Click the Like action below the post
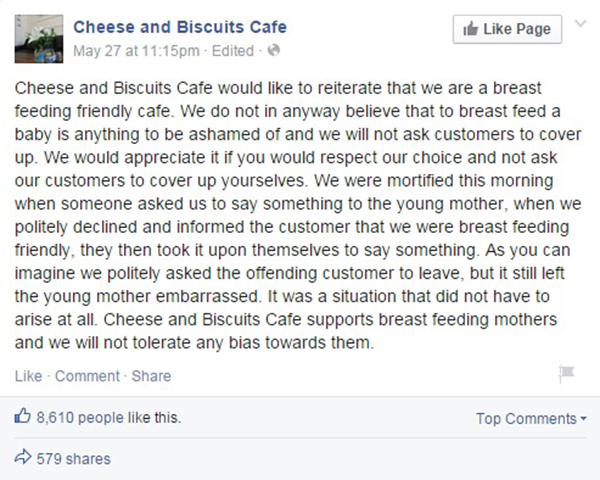Viewport: 600px width, 480px height. pyautogui.click(x=29, y=376)
